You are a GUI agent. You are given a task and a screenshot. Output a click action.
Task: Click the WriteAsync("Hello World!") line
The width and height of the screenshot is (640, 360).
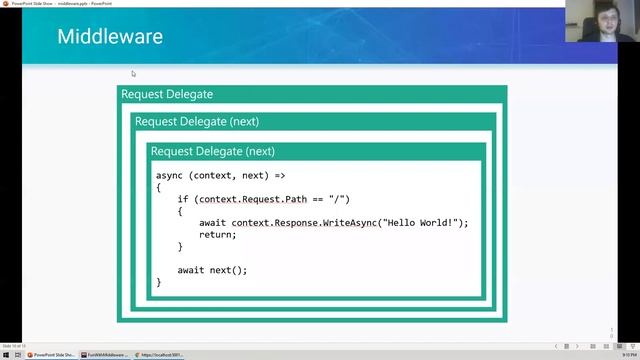click(333, 223)
